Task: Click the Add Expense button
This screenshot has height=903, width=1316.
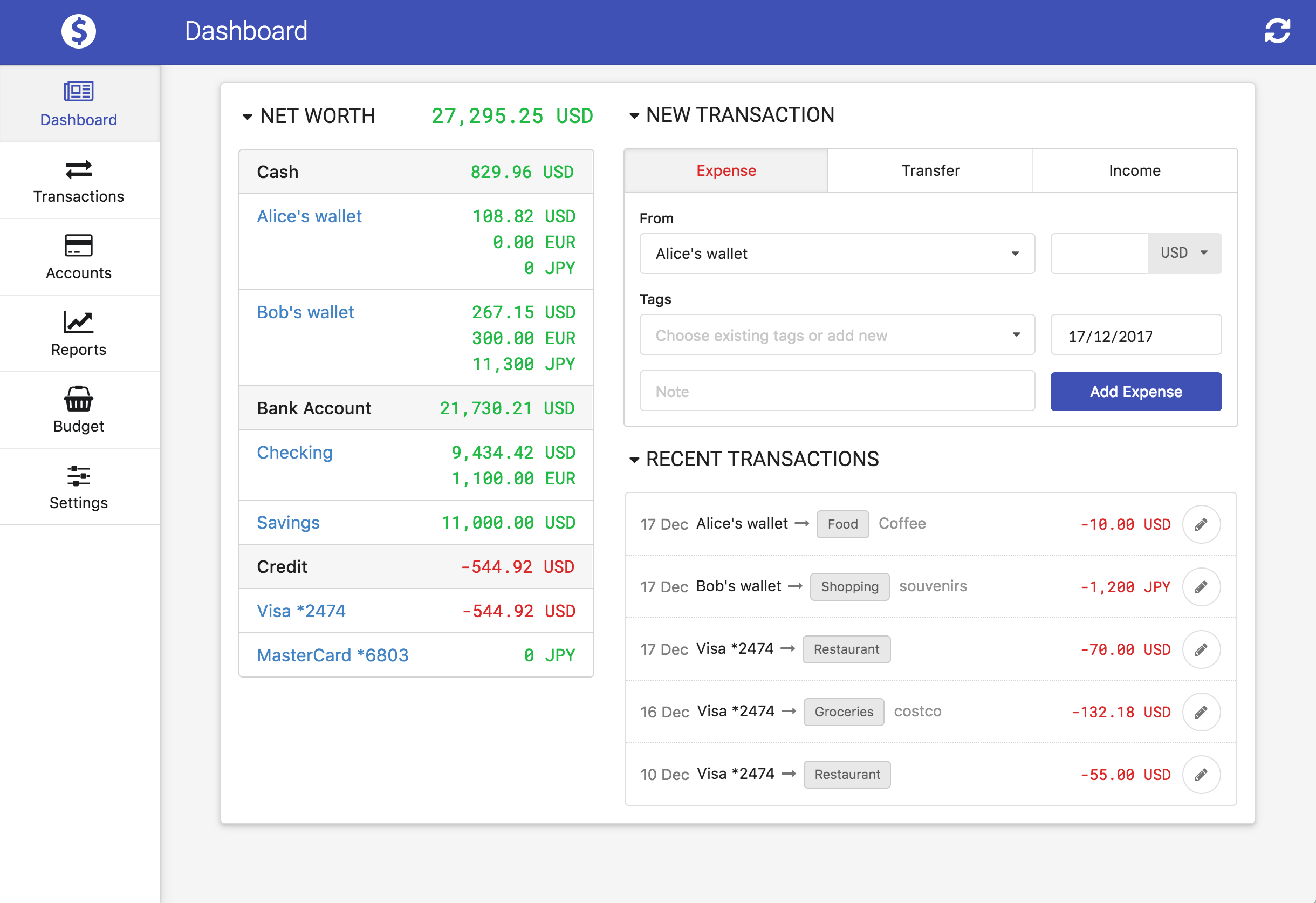Action: 1135,392
